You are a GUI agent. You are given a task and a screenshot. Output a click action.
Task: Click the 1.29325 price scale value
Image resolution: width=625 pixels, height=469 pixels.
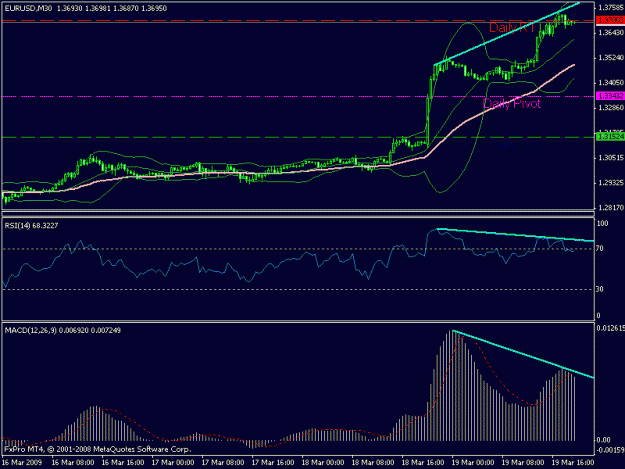611,183
